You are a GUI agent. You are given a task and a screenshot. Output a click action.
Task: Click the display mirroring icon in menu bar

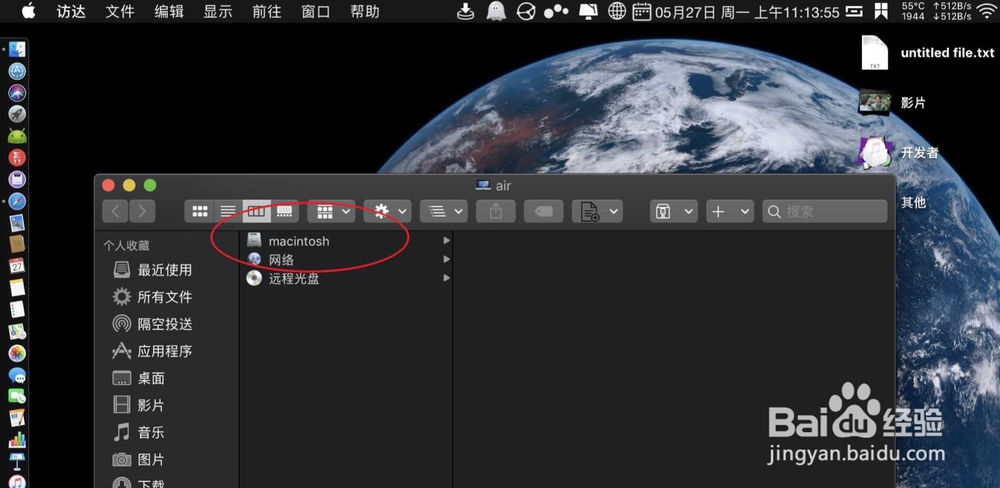pos(587,11)
